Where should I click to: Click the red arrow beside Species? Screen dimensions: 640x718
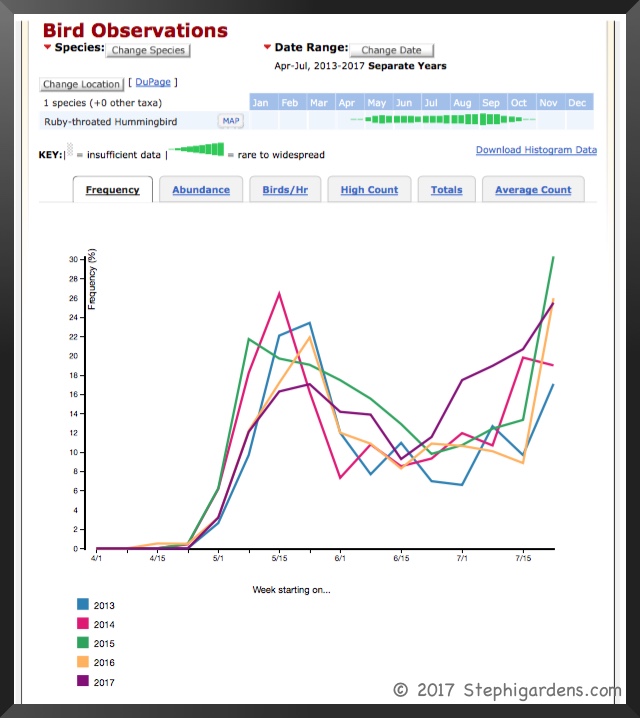point(47,47)
